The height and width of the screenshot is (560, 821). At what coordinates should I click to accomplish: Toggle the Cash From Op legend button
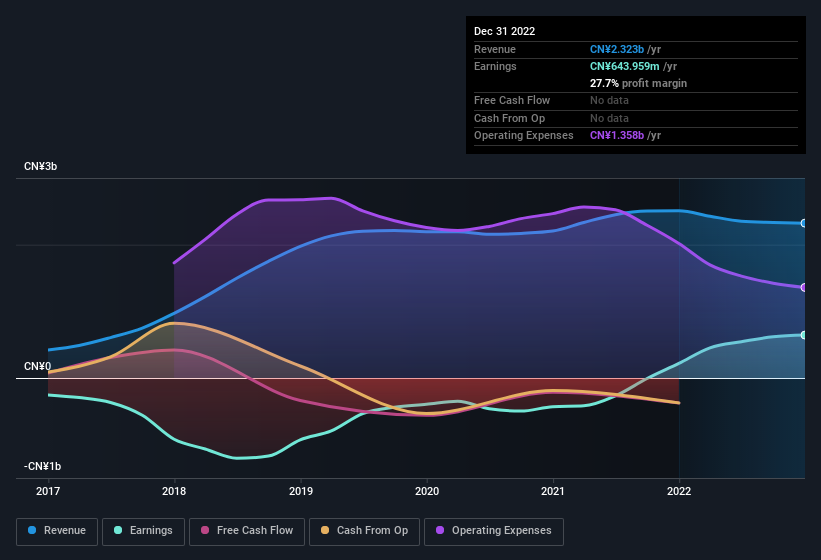pos(364,531)
